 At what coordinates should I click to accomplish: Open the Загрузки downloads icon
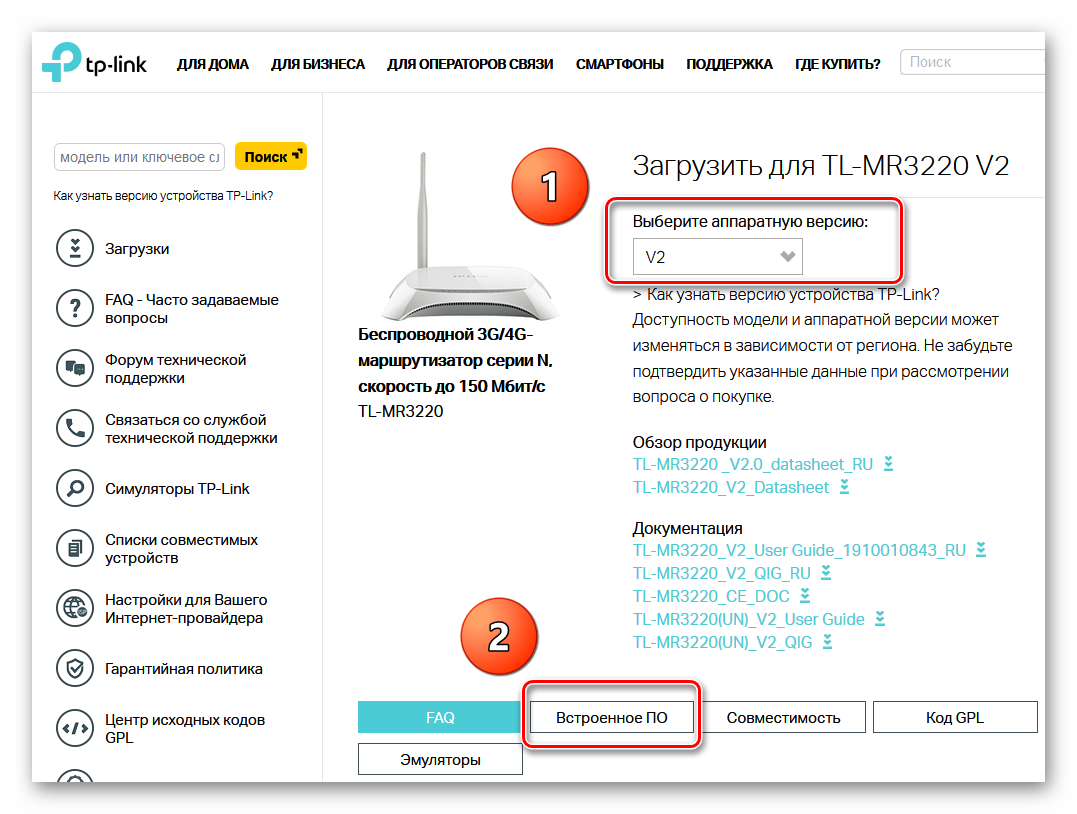tap(75, 248)
